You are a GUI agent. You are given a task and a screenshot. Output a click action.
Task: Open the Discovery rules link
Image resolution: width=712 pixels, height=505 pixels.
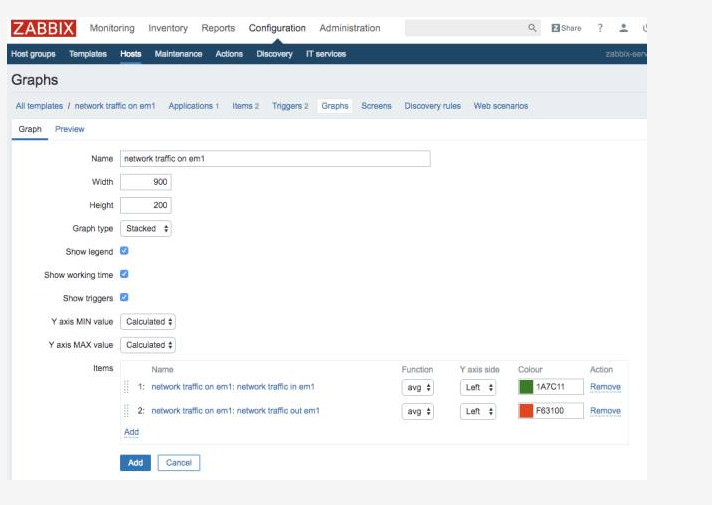(433, 106)
